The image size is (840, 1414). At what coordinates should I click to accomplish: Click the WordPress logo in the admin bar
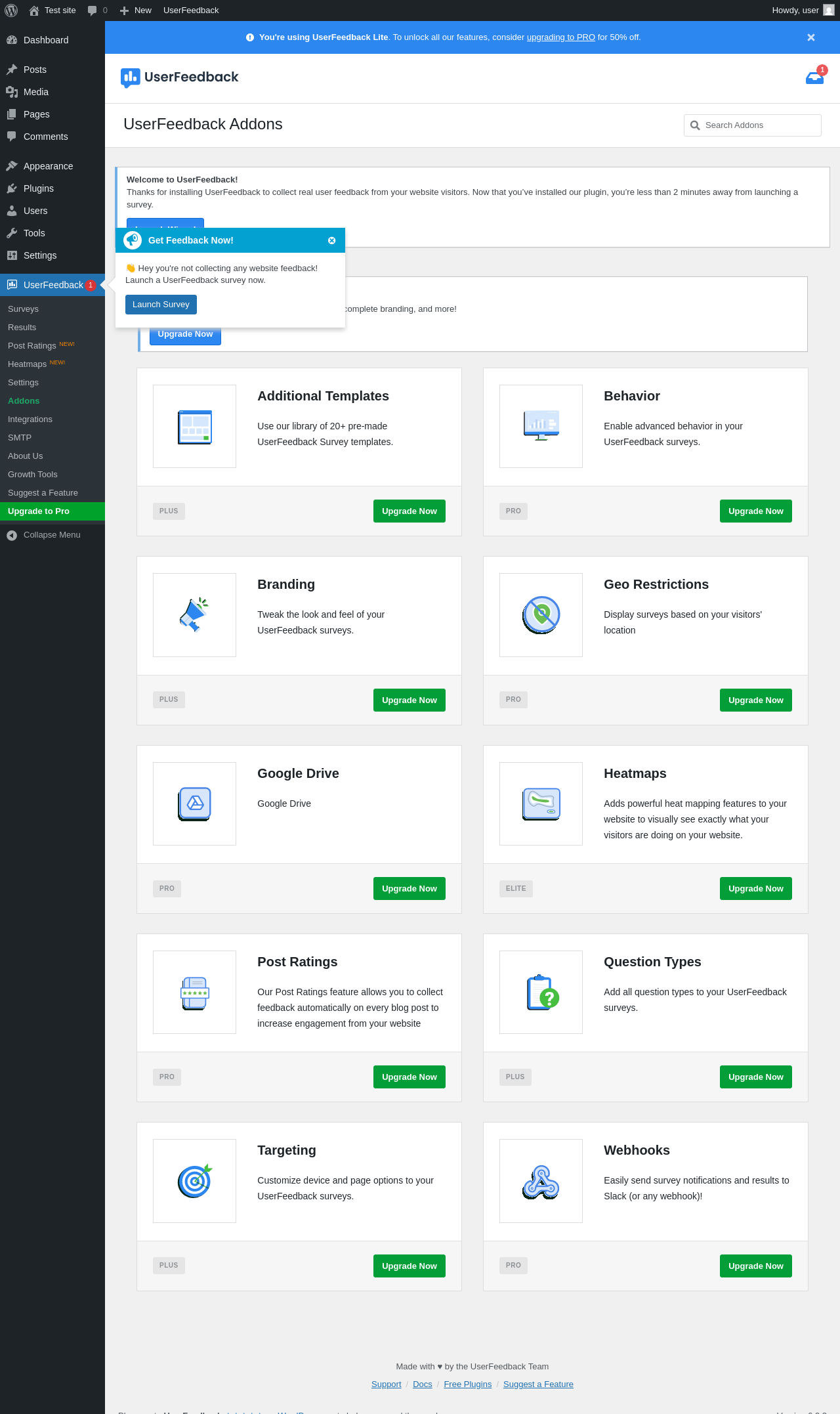[11, 10]
